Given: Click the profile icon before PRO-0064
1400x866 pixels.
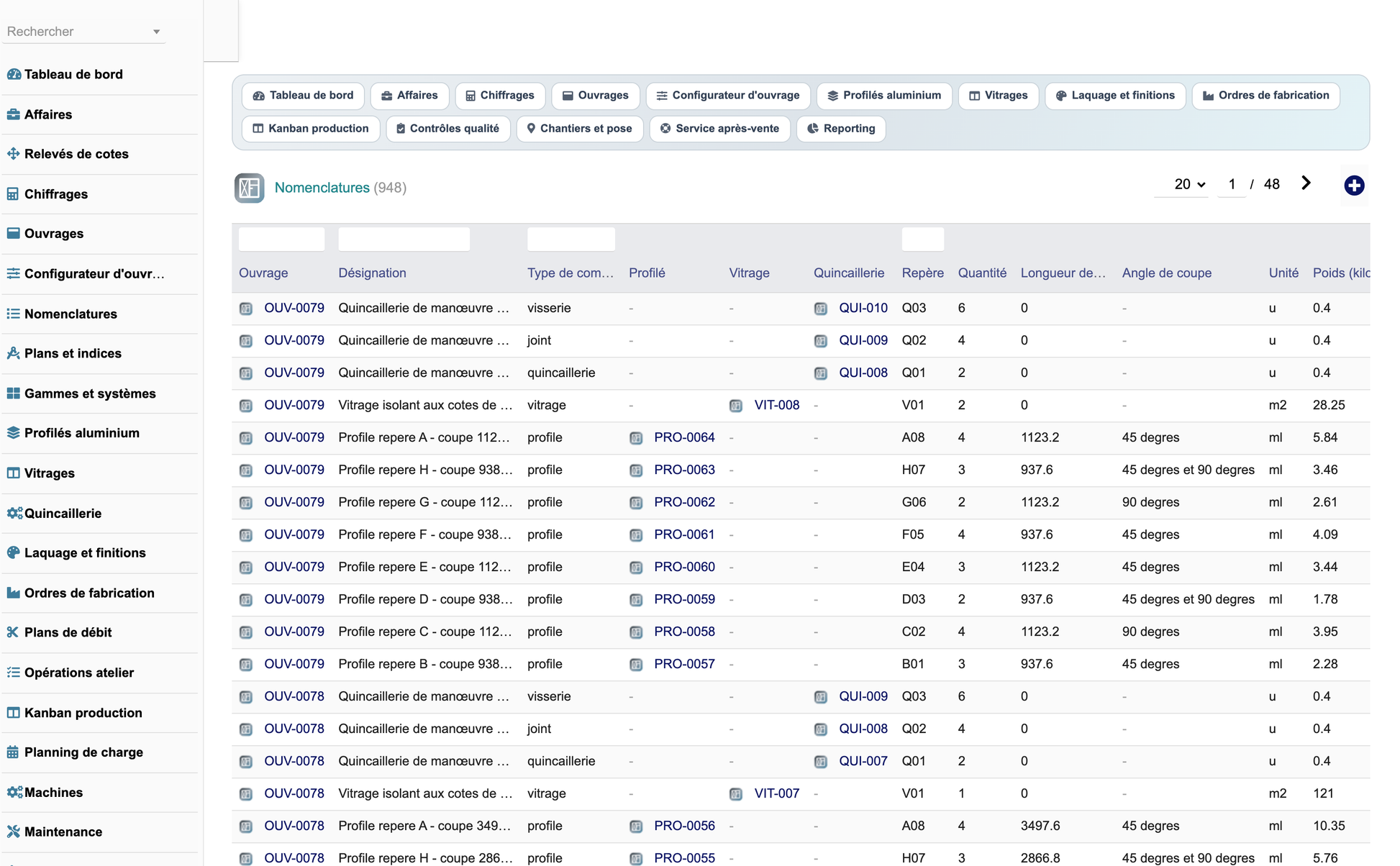Looking at the screenshot, I should [x=636, y=438].
